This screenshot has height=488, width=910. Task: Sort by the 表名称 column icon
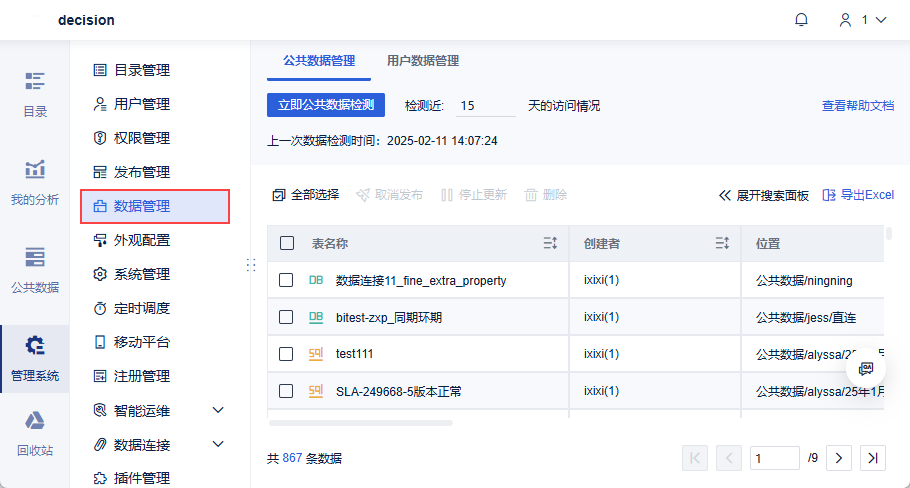coord(549,243)
